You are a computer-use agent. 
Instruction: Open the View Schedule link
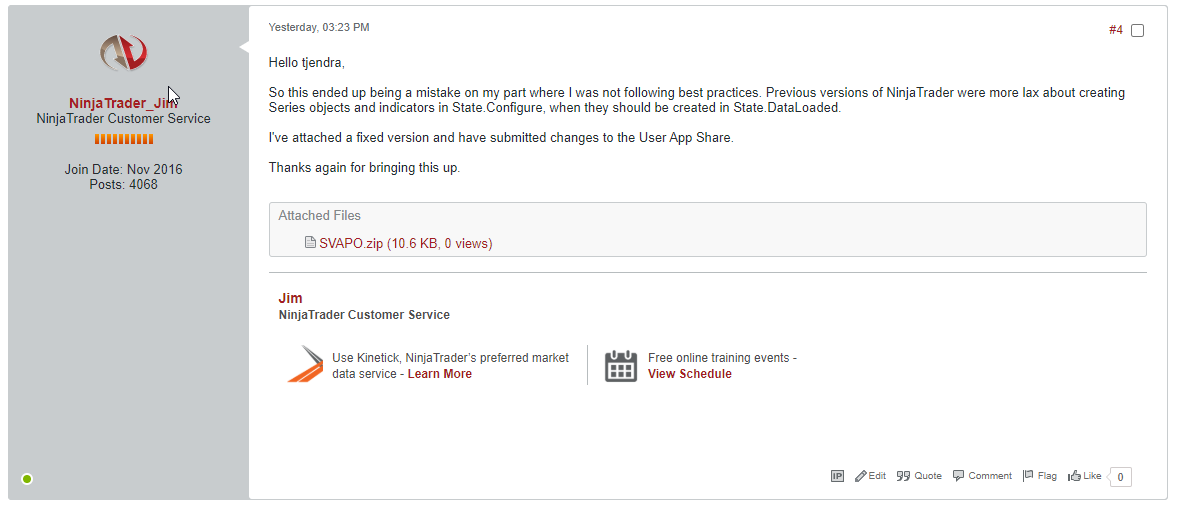click(689, 374)
